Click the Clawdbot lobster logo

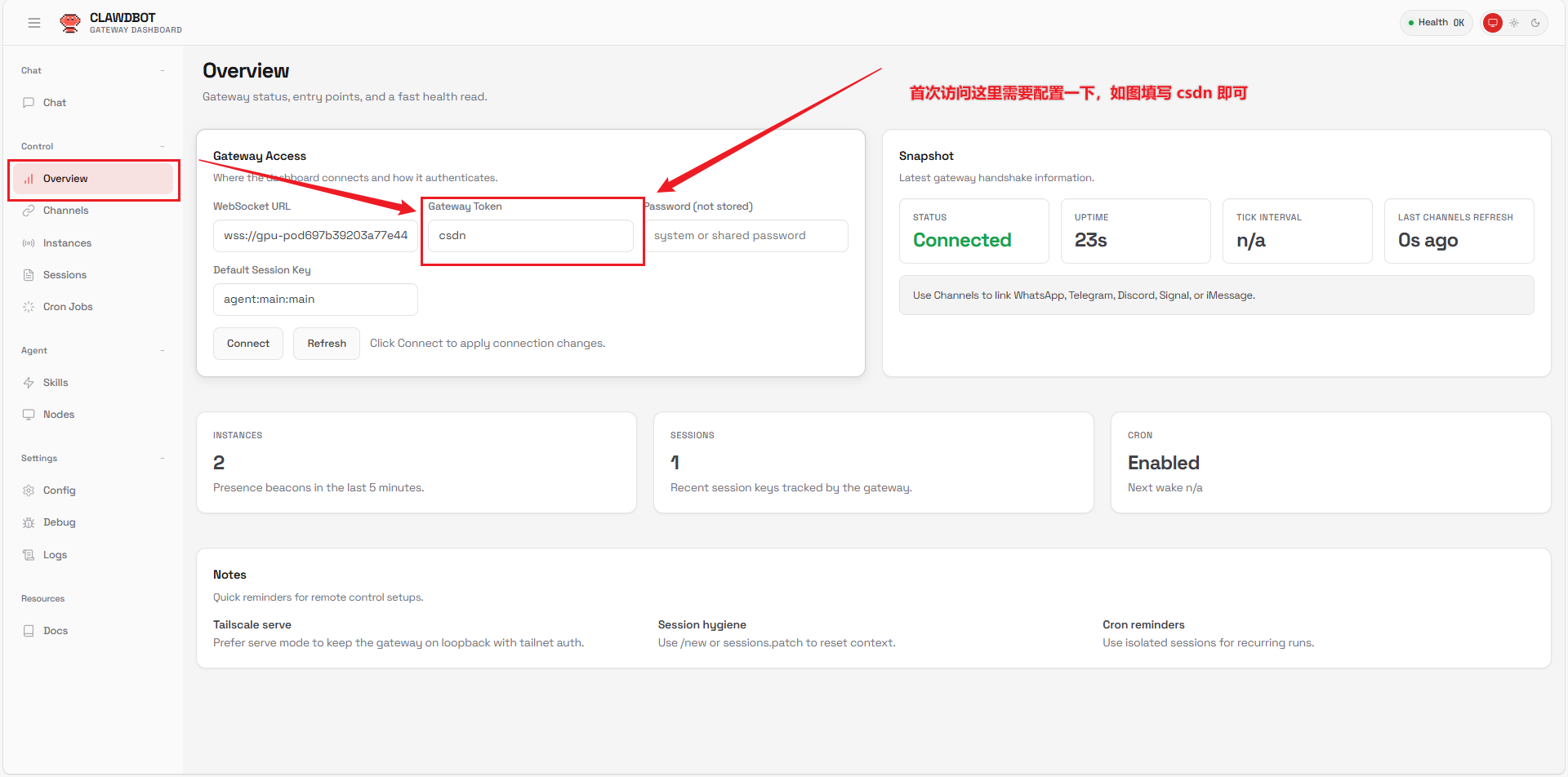(x=70, y=23)
